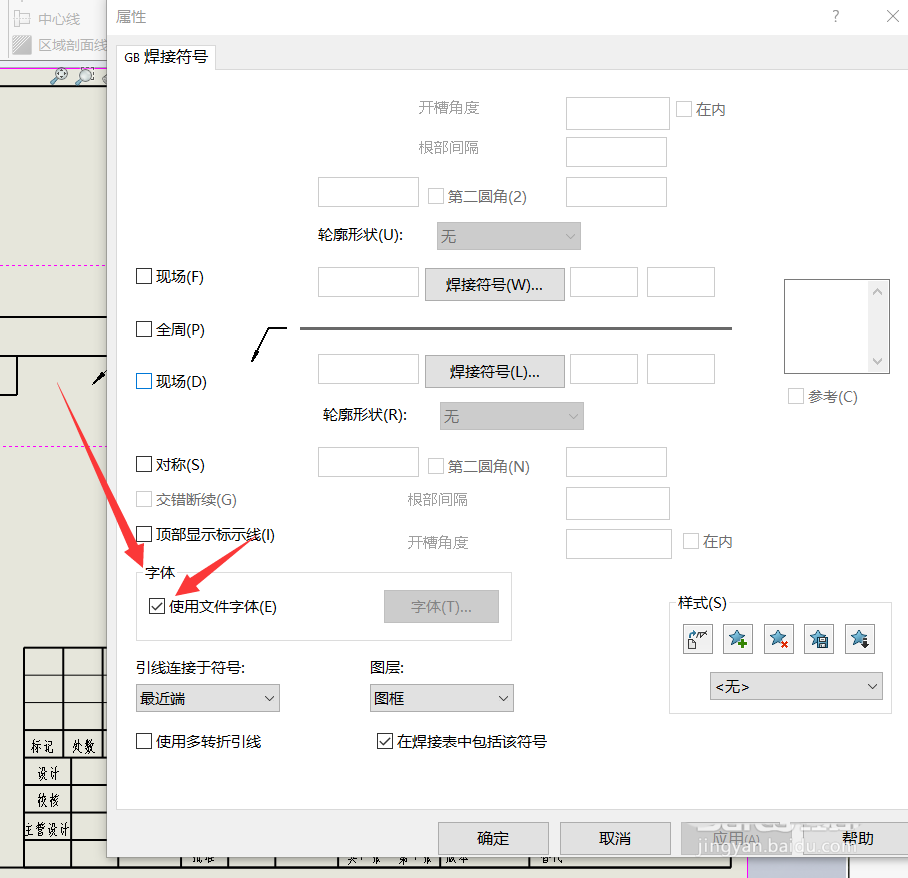908x878 pixels.
Task: Toggle the 在内 checkbox beside bottom 开槽角度
Action: (x=691, y=541)
